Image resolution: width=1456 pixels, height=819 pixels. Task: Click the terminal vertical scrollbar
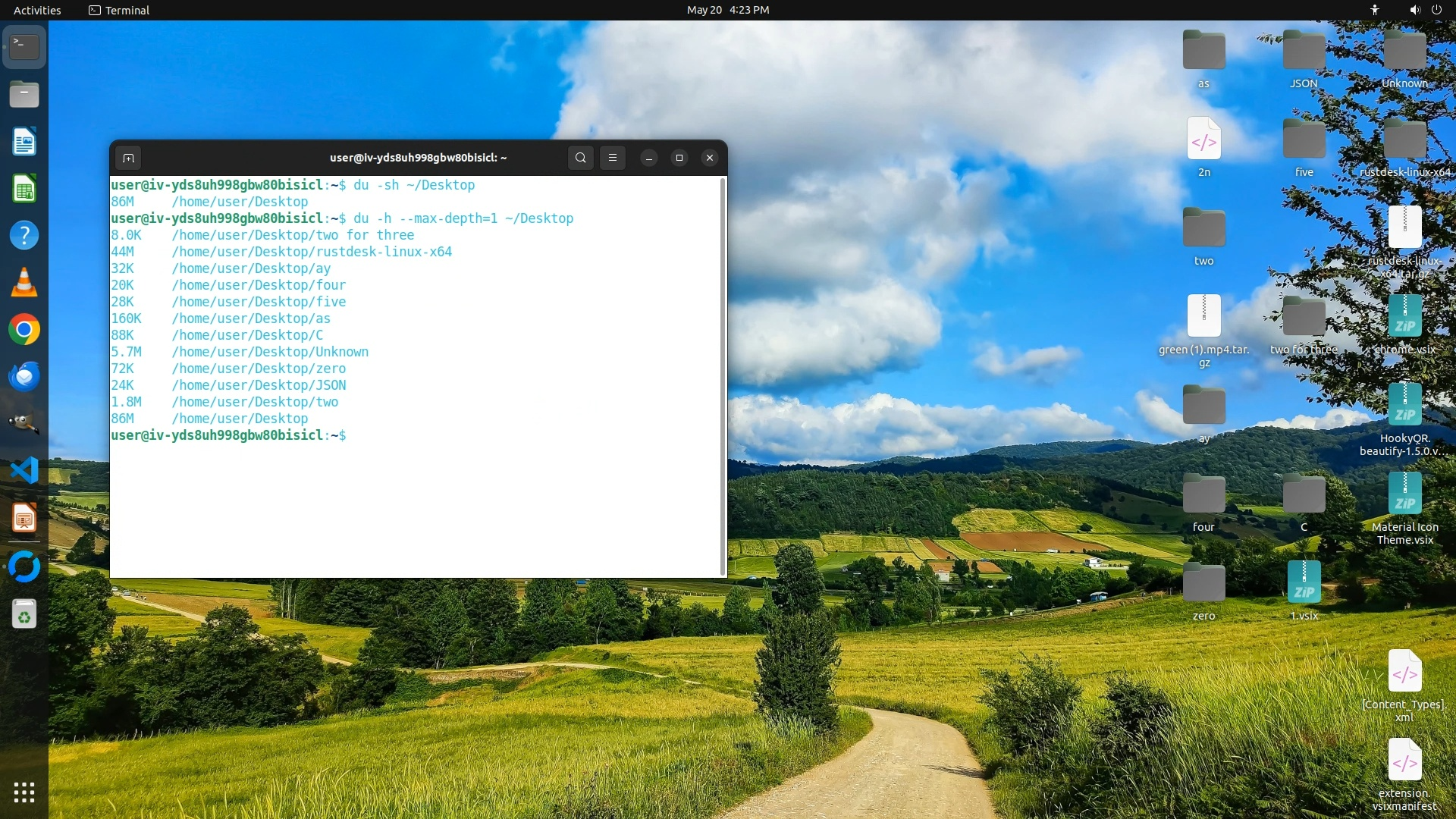point(723,376)
